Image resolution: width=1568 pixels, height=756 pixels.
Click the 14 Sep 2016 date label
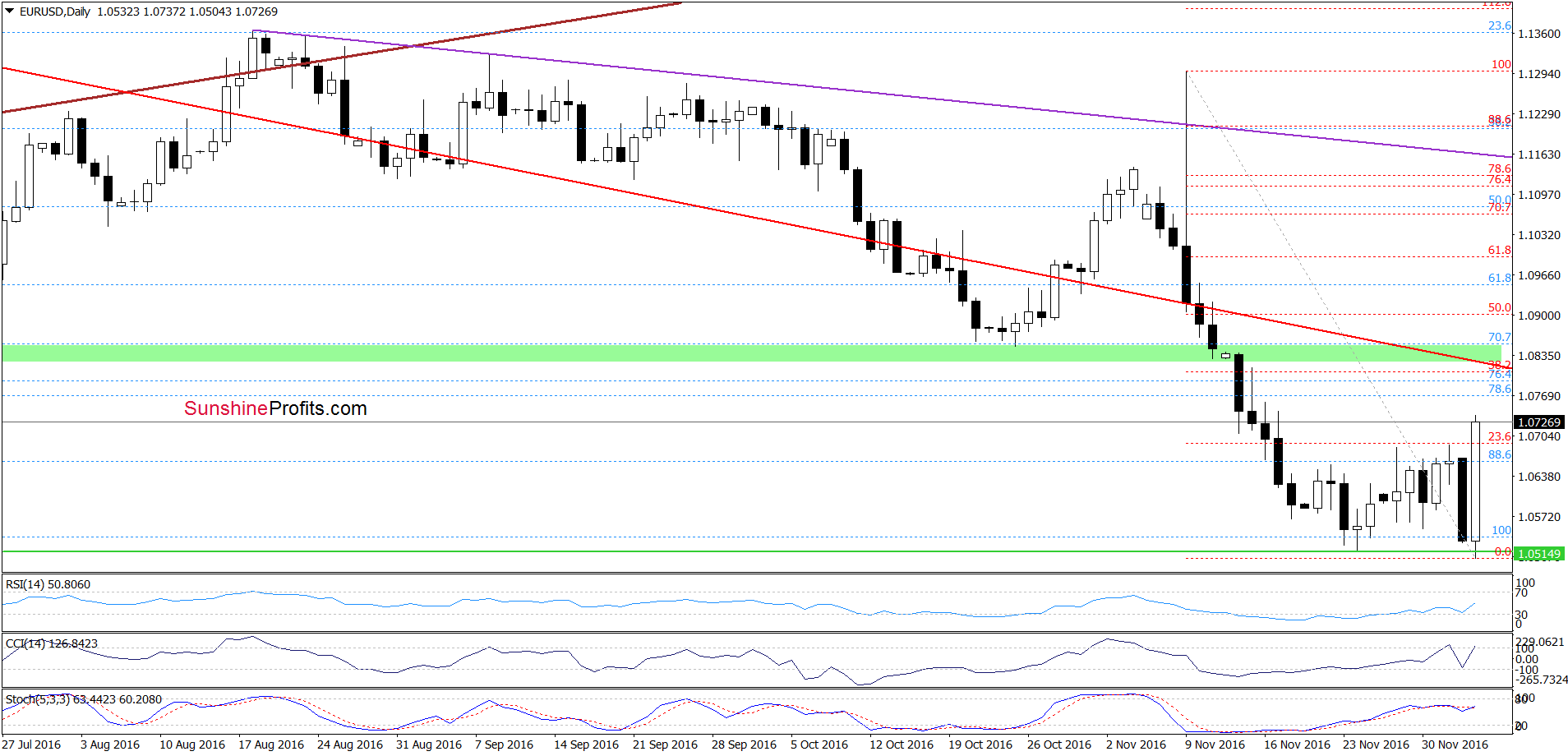587,744
